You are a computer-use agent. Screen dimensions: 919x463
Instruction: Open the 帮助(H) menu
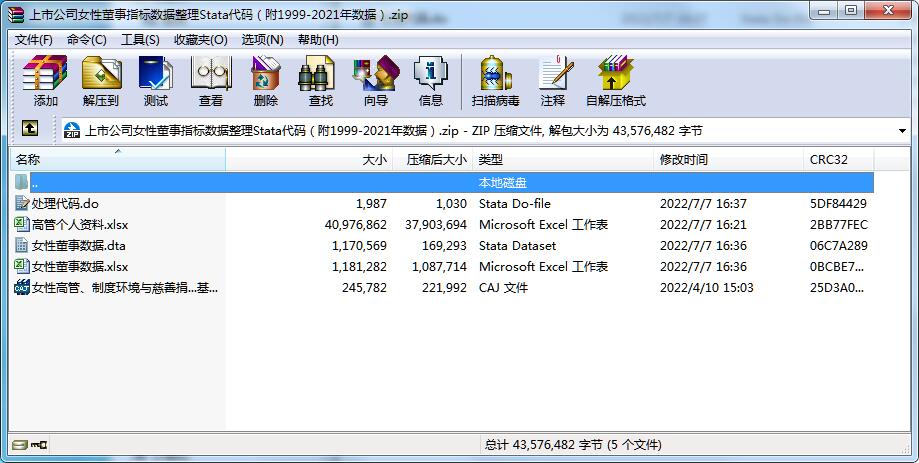318,40
